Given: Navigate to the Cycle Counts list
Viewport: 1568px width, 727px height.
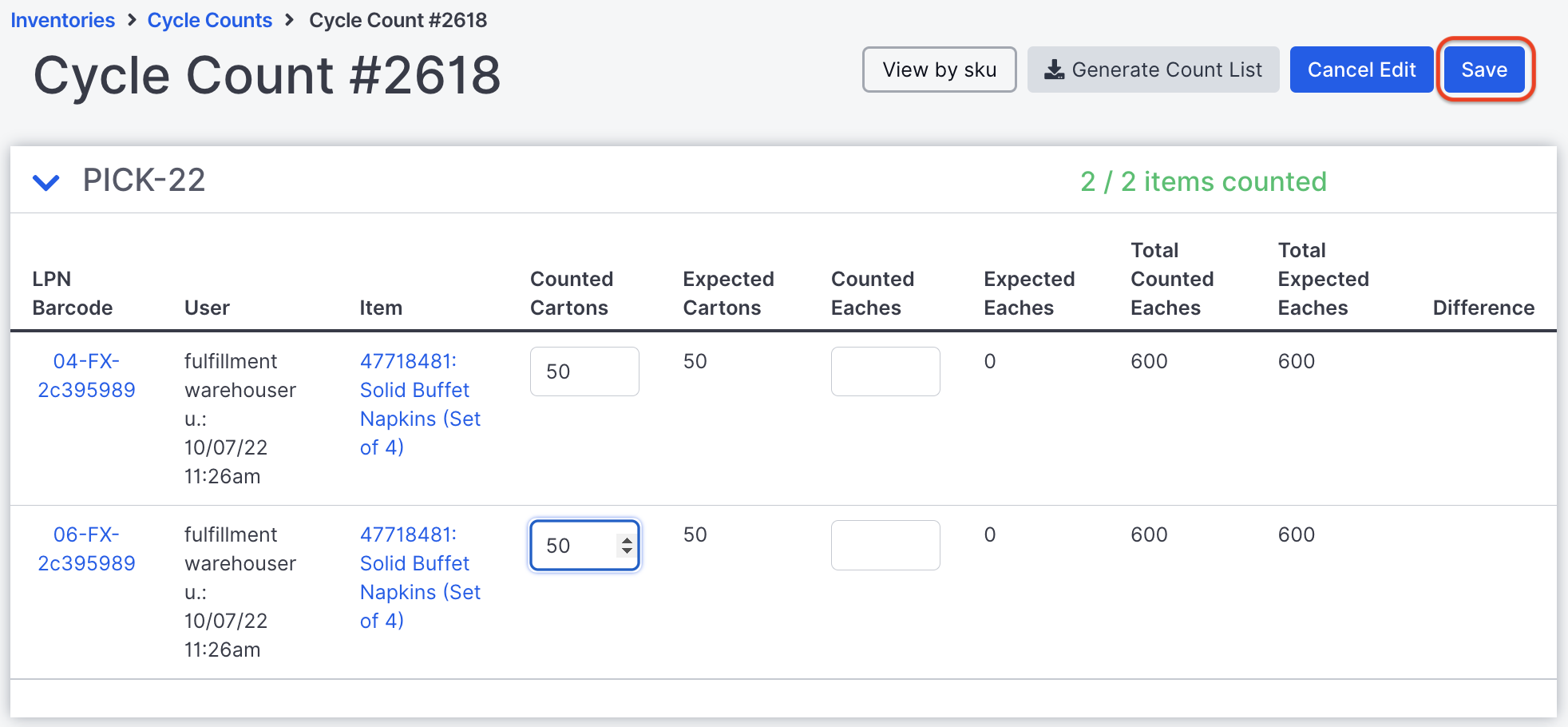Looking at the screenshot, I should coord(210,20).
